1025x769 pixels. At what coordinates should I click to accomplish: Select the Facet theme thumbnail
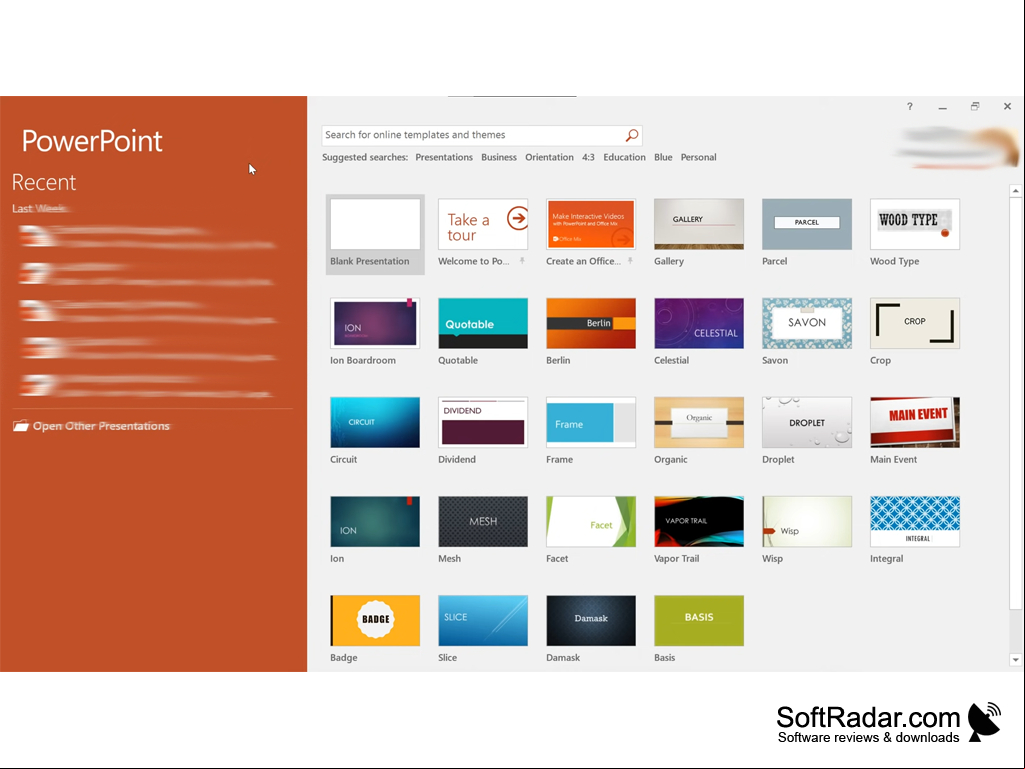[x=591, y=521]
